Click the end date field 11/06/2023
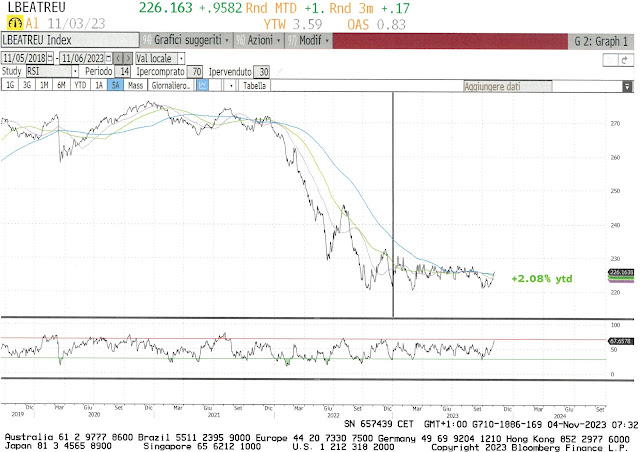 [83, 58]
